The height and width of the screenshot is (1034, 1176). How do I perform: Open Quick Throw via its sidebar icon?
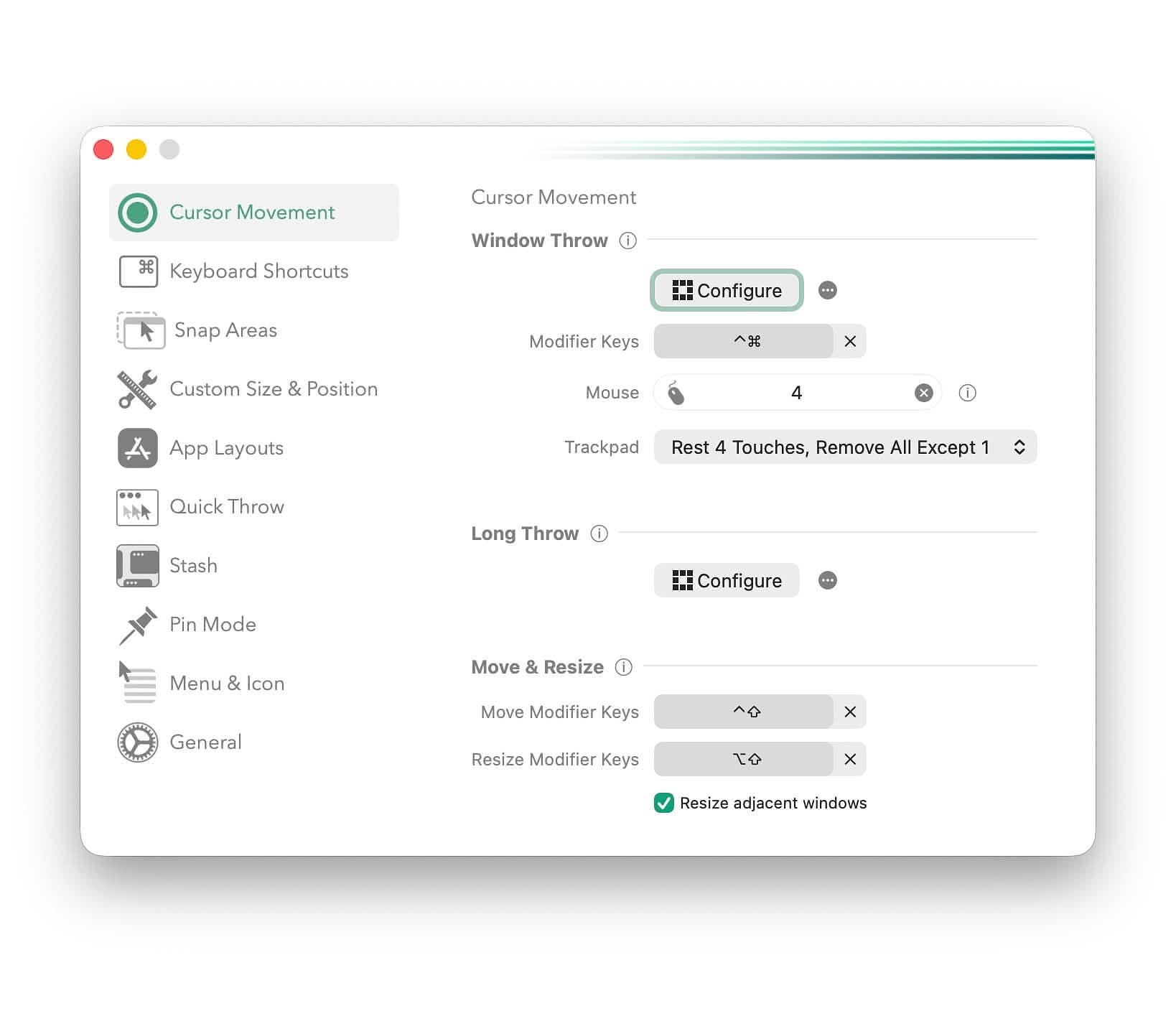[x=137, y=506]
